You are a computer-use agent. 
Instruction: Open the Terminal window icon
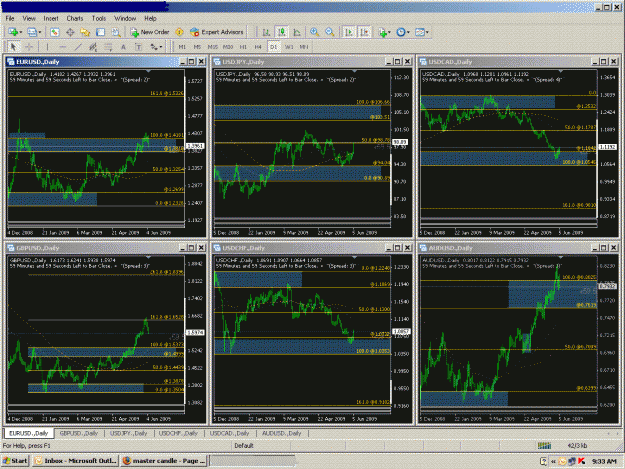point(100,32)
